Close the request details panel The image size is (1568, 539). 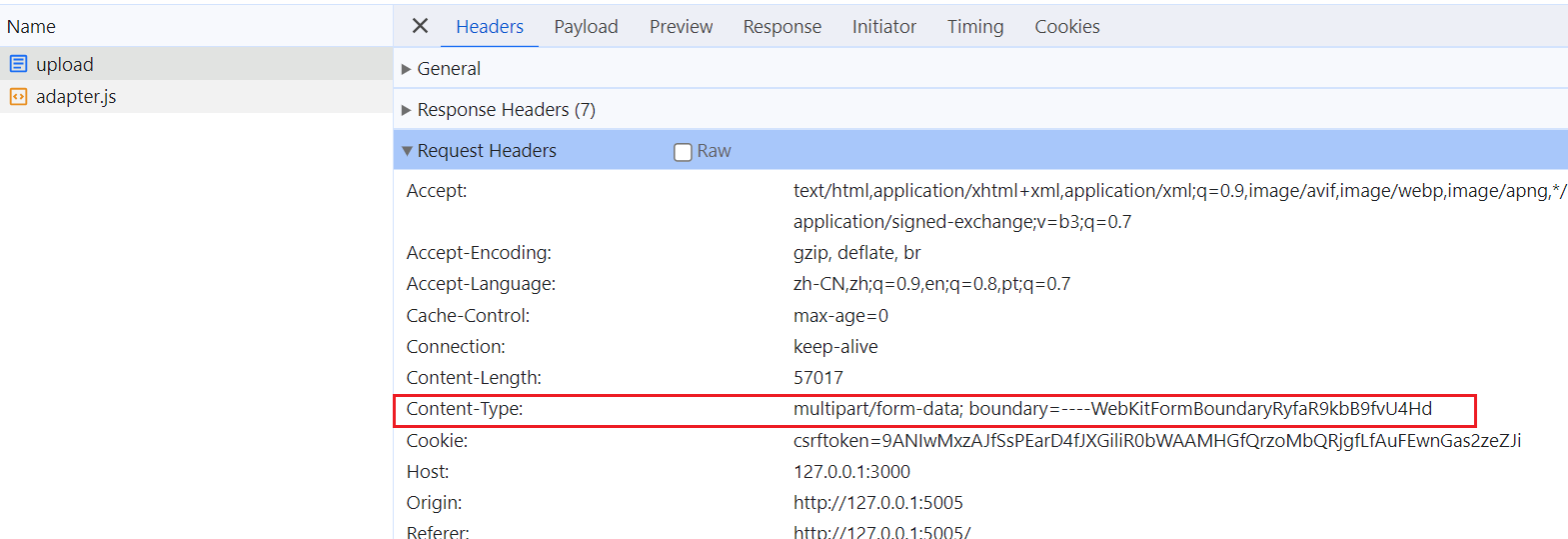pyautogui.click(x=420, y=26)
